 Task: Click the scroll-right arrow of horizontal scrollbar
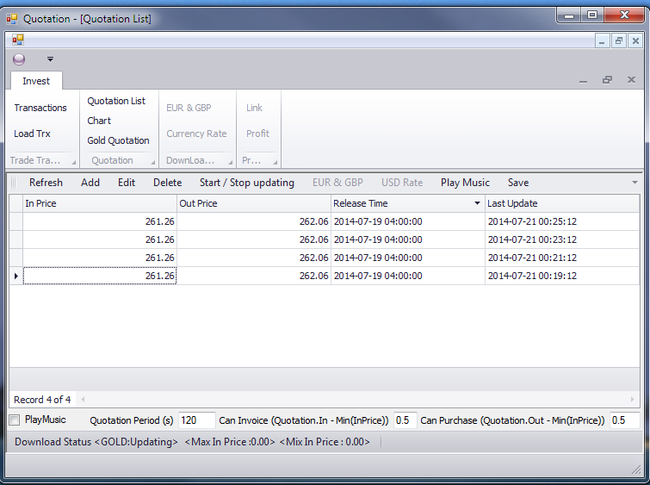click(632, 400)
